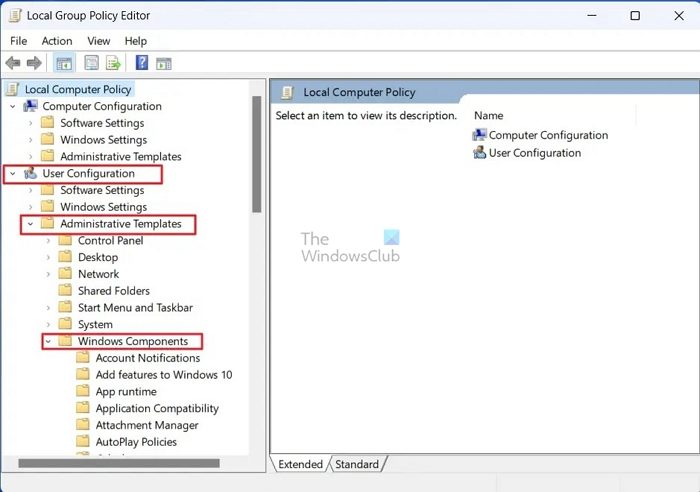The height and width of the screenshot is (492, 700).
Task: Minimize the Local Group Policy Editor window
Action: (x=592, y=16)
